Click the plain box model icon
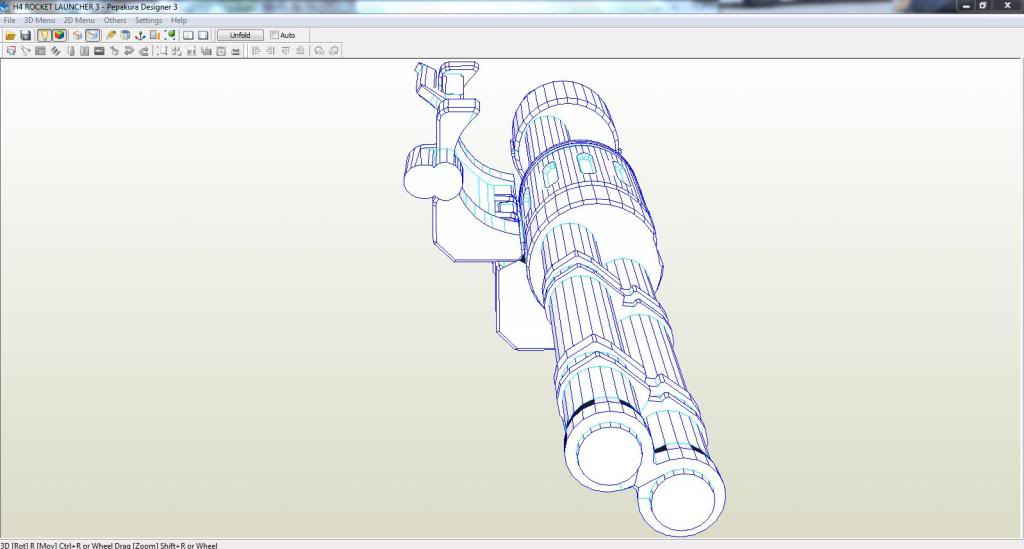The height and width of the screenshot is (549, 1024). (x=77, y=35)
